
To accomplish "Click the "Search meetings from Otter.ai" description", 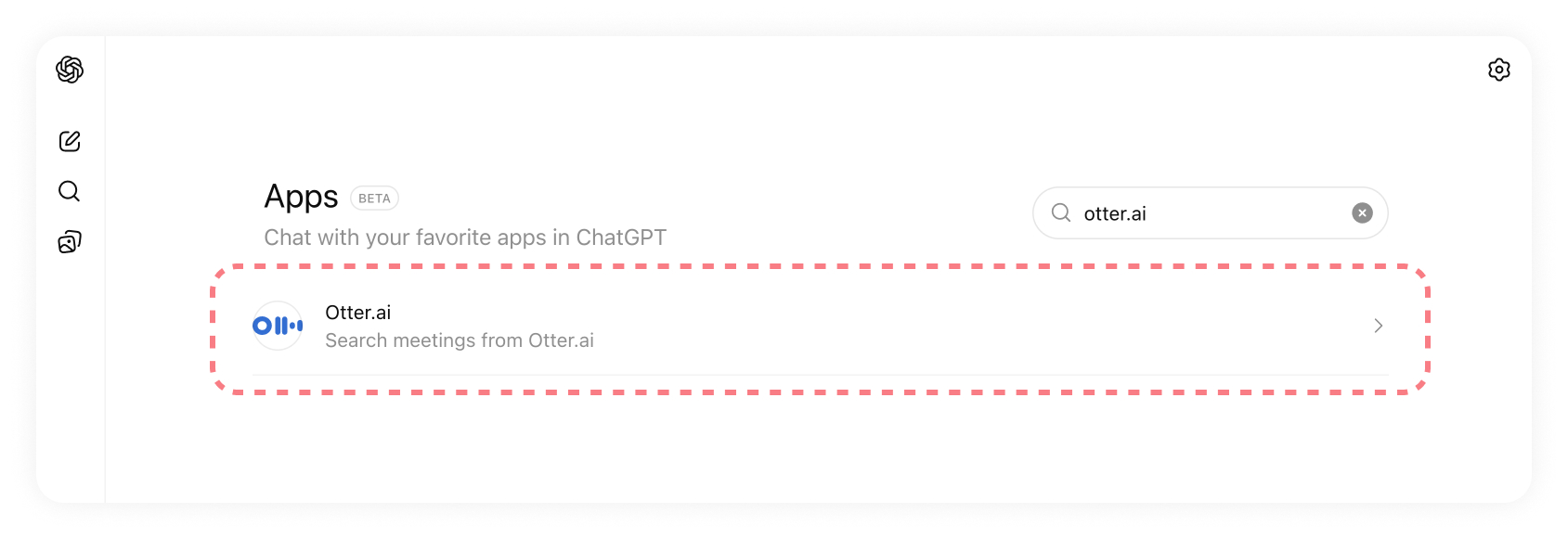I will (x=460, y=340).
